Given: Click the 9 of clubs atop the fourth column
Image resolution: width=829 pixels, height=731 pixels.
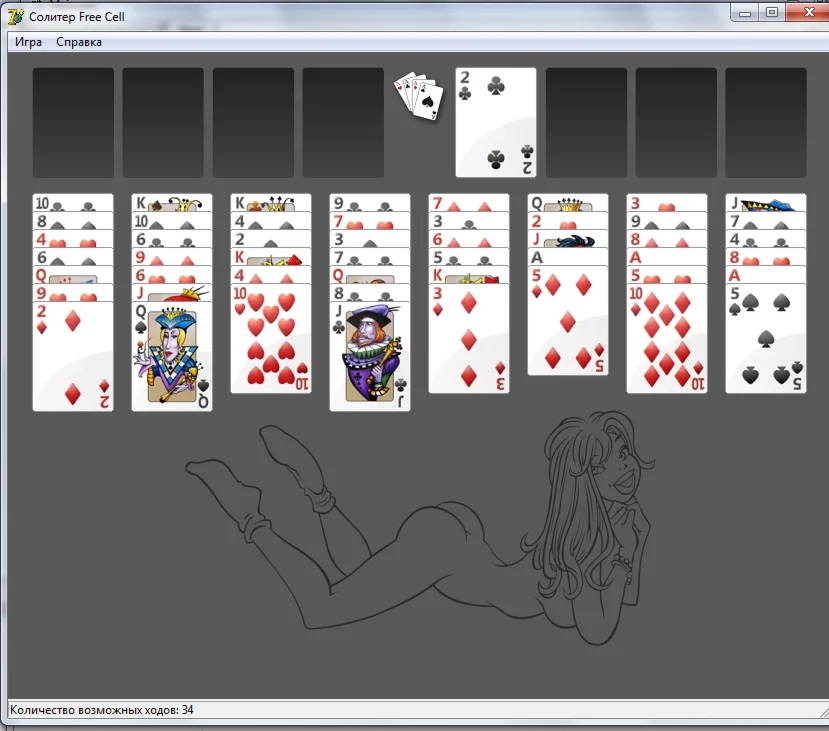Looking at the screenshot, I should coord(370,203).
